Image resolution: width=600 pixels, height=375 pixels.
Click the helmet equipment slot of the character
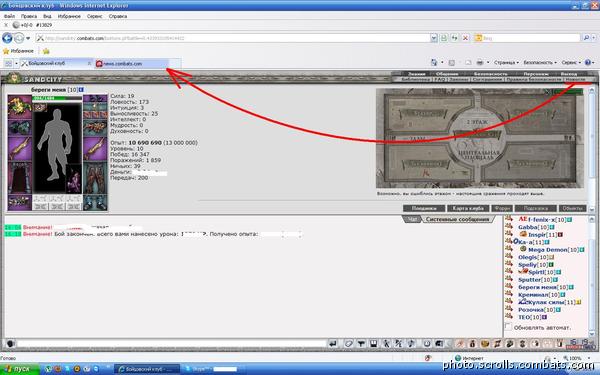pos(19,107)
